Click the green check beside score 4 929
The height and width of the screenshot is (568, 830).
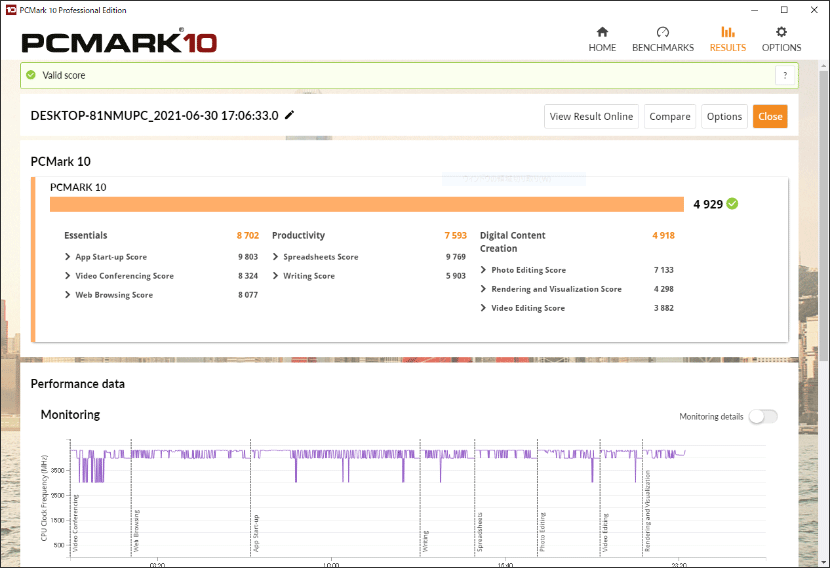click(732, 204)
